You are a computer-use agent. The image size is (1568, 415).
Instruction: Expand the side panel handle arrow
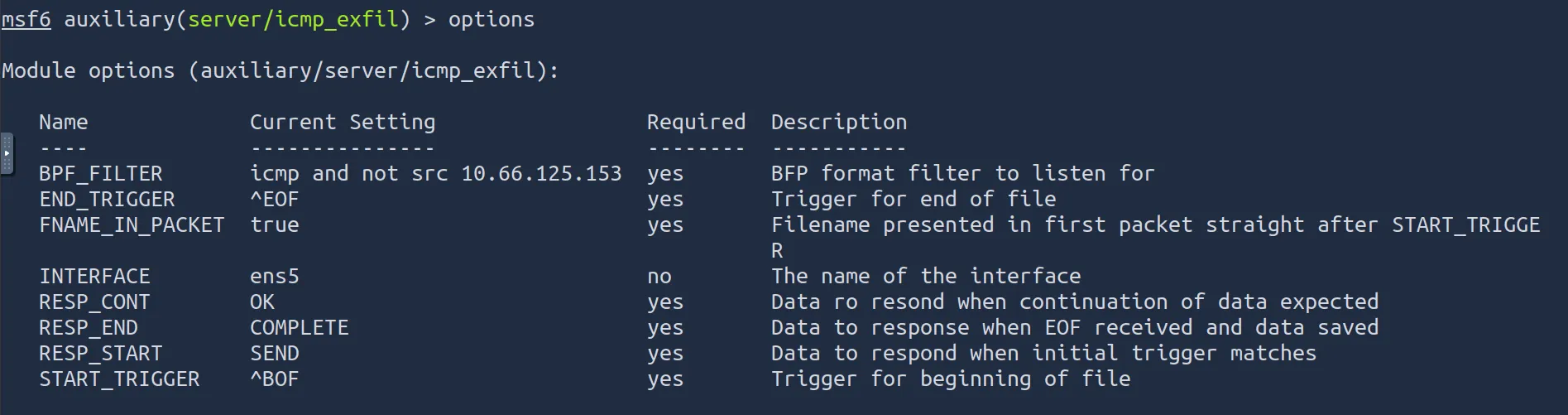click(7, 153)
